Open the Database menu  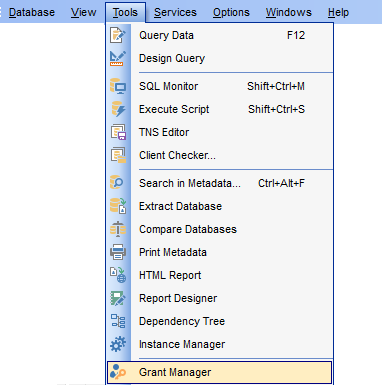pos(32,12)
